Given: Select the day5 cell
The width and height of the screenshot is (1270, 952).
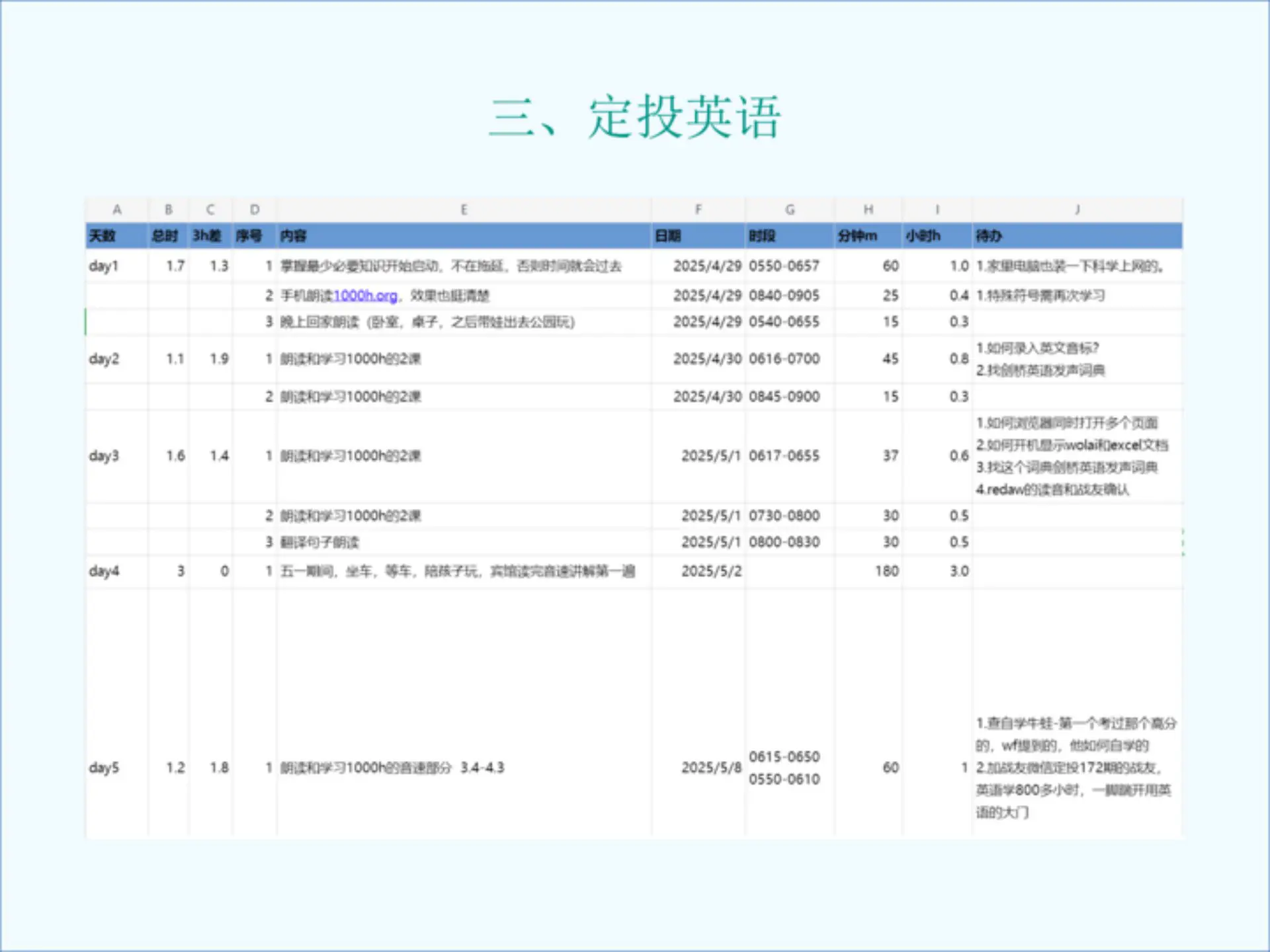Looking at the screenshot, I should 104,768.
